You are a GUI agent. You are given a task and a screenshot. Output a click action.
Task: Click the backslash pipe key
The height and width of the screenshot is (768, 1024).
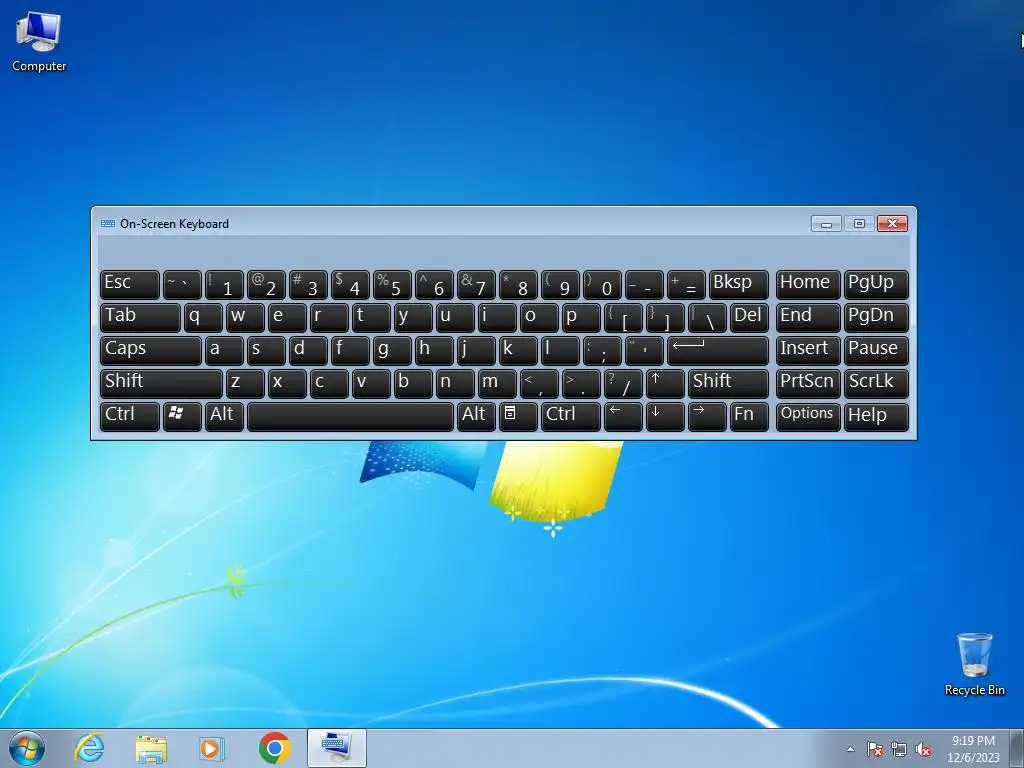pyautogui.click(x=707, y=317)
